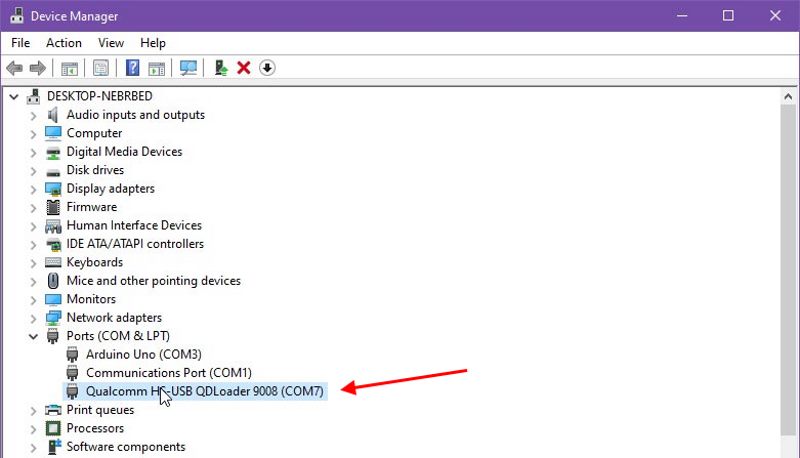The image size is (800, 458).
Task: Minimize the Device Manager window
Action: 682,16
